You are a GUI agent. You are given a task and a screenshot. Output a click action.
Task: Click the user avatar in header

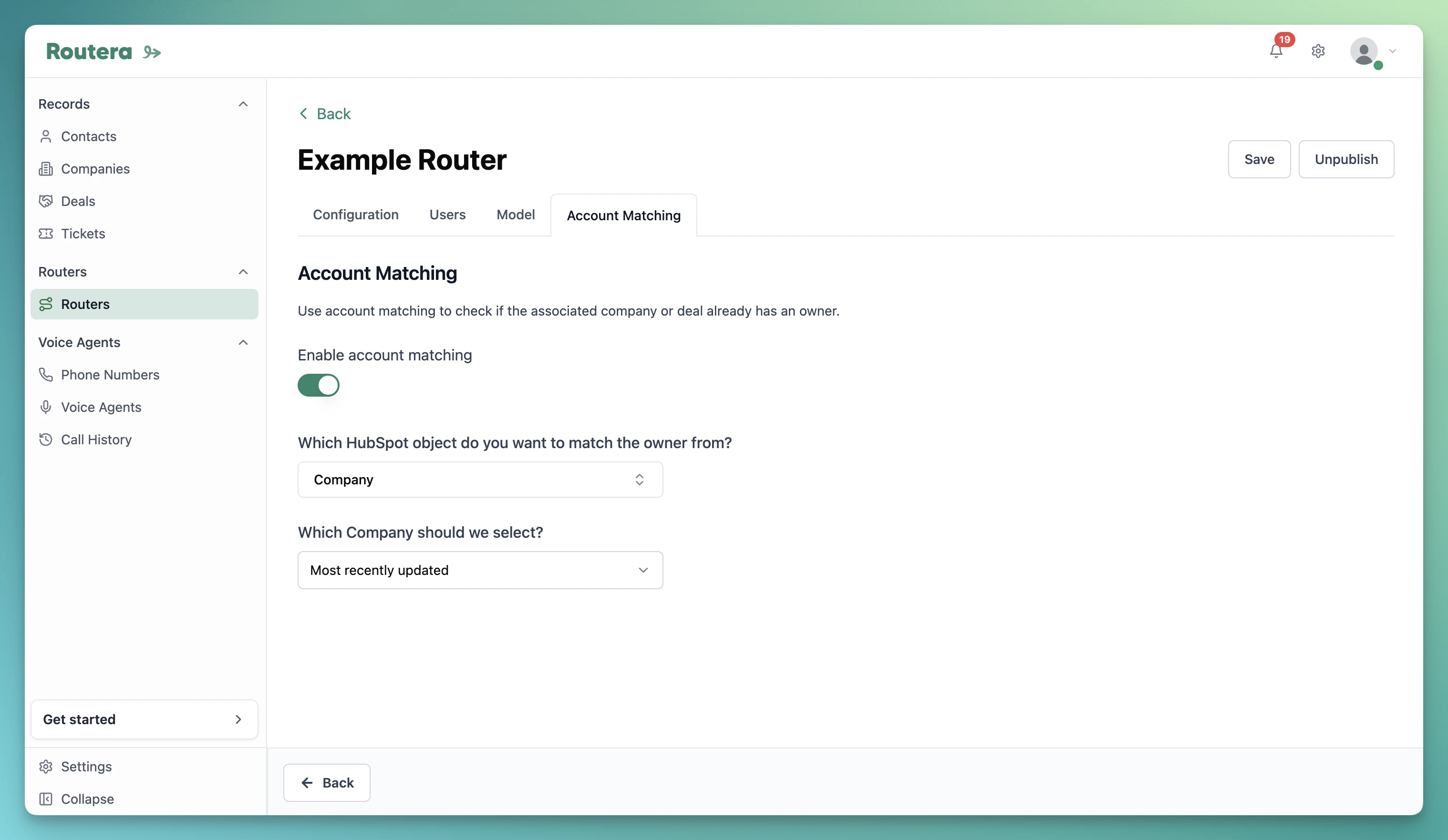(x=1364, y=51)
